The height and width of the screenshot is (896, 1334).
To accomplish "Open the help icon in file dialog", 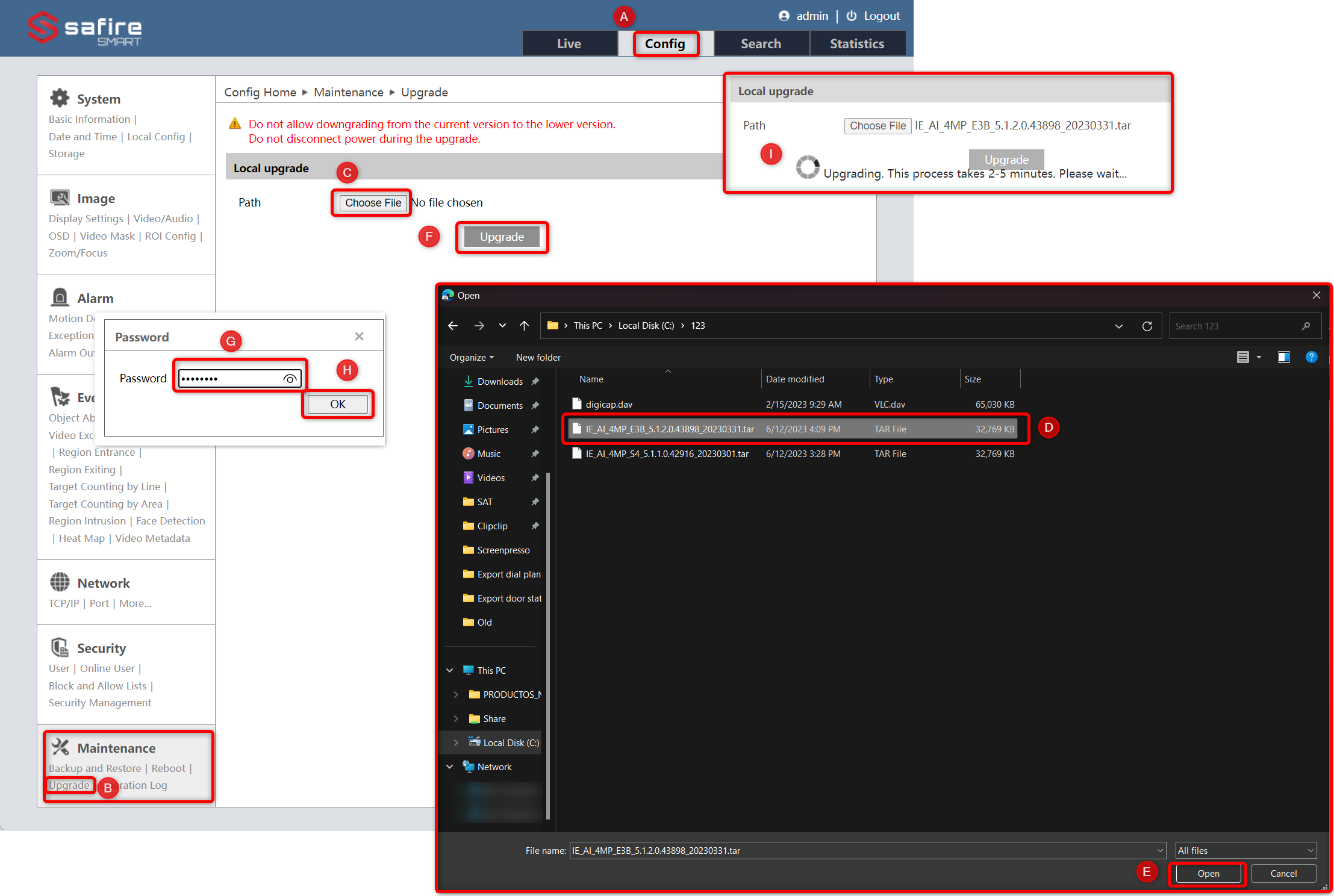I will pos(1311,357).
